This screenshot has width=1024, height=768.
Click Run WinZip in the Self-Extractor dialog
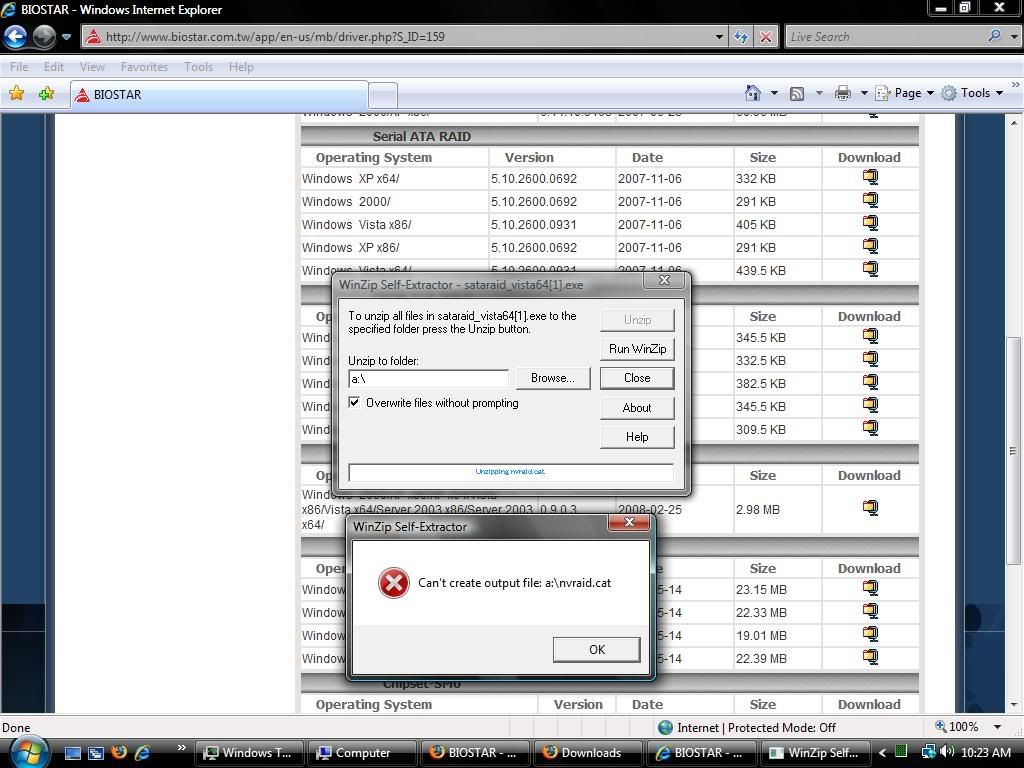coord(637,349)
